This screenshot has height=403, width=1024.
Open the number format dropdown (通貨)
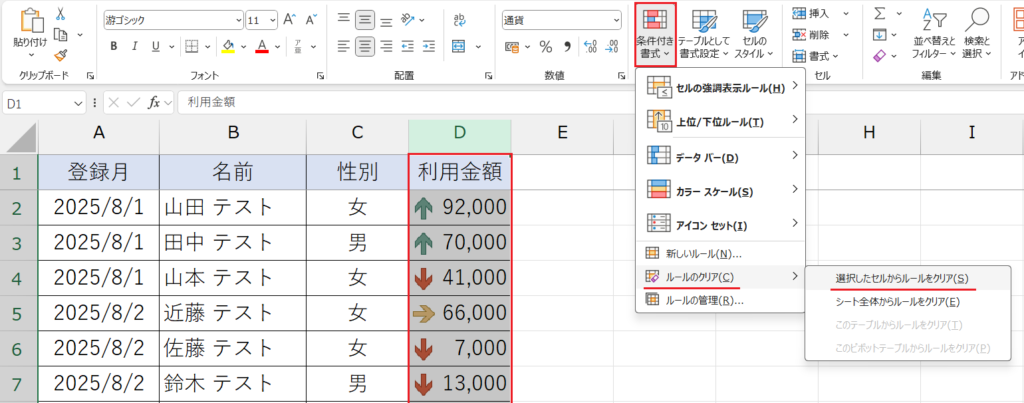[616, 20]
